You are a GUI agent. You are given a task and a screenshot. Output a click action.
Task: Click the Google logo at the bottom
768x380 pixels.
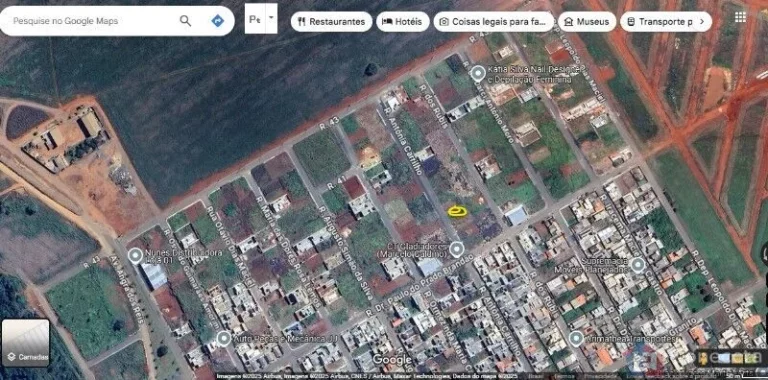pos(392,360)
